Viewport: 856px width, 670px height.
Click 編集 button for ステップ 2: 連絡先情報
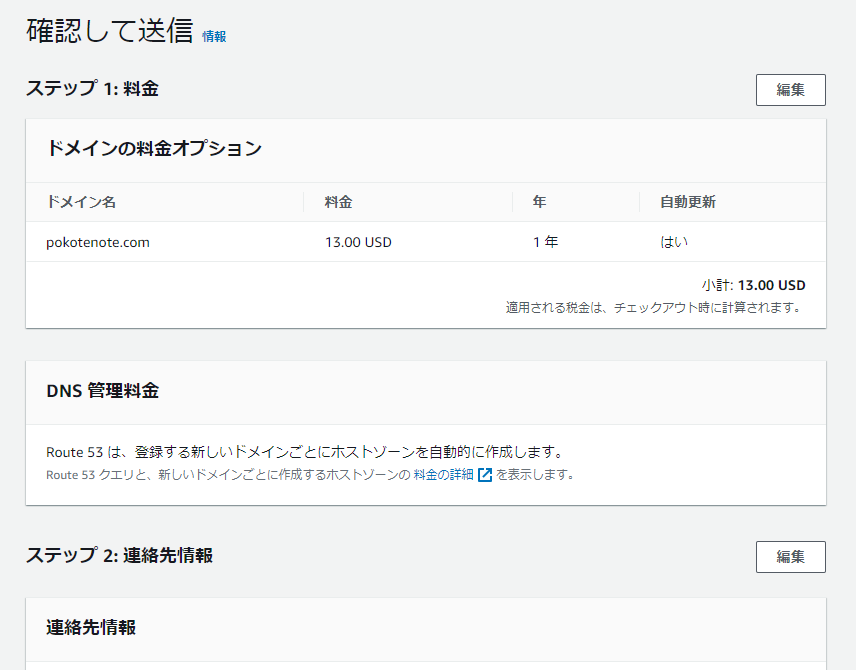pos(790,557)
